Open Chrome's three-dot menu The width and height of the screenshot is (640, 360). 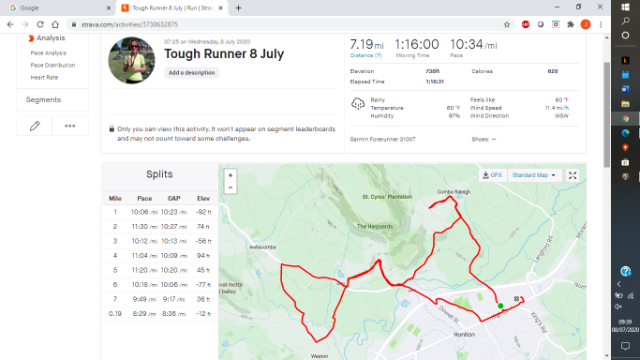[x=601, y=24]
